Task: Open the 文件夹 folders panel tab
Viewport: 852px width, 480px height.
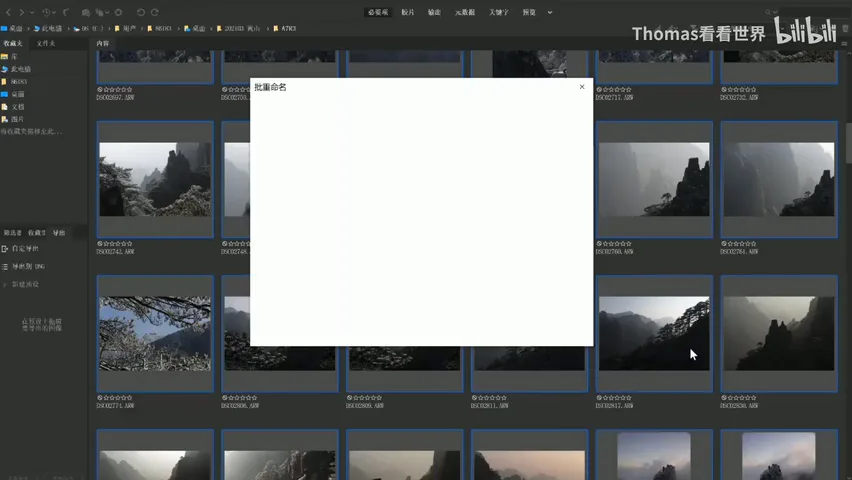Action: [x=46, y=43]
